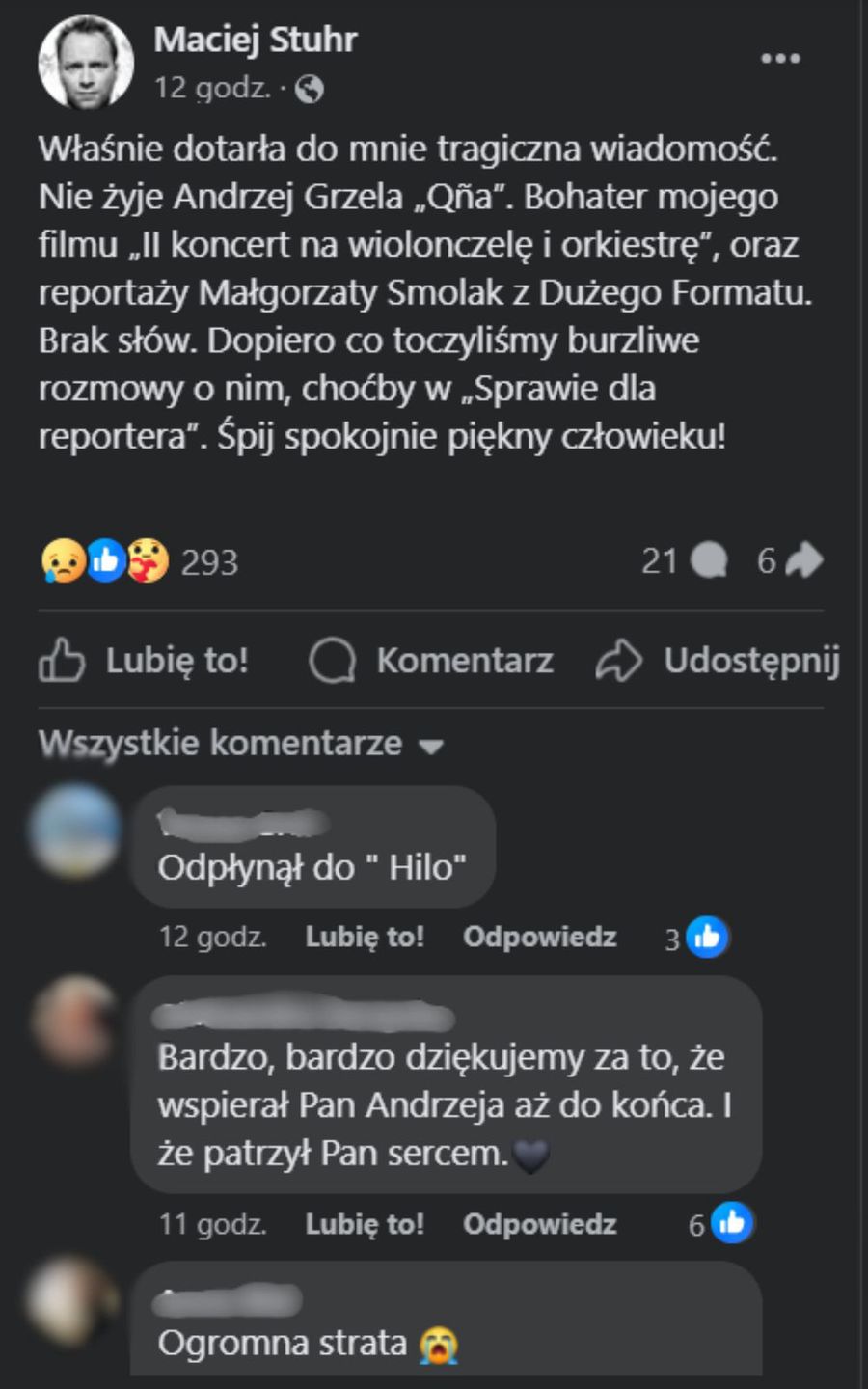Like the comment 'Odpłynął do Hilo'
The image size is (868, 1389).
(x=365, y=937)
